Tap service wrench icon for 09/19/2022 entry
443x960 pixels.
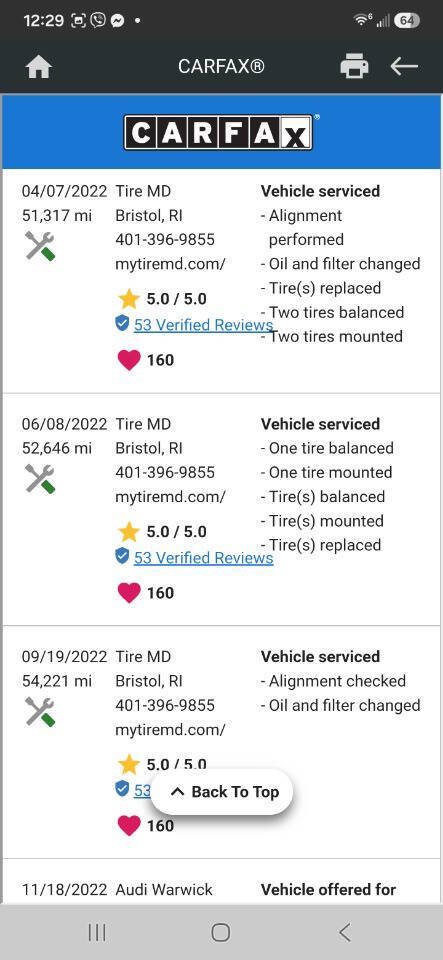point(40,711)
